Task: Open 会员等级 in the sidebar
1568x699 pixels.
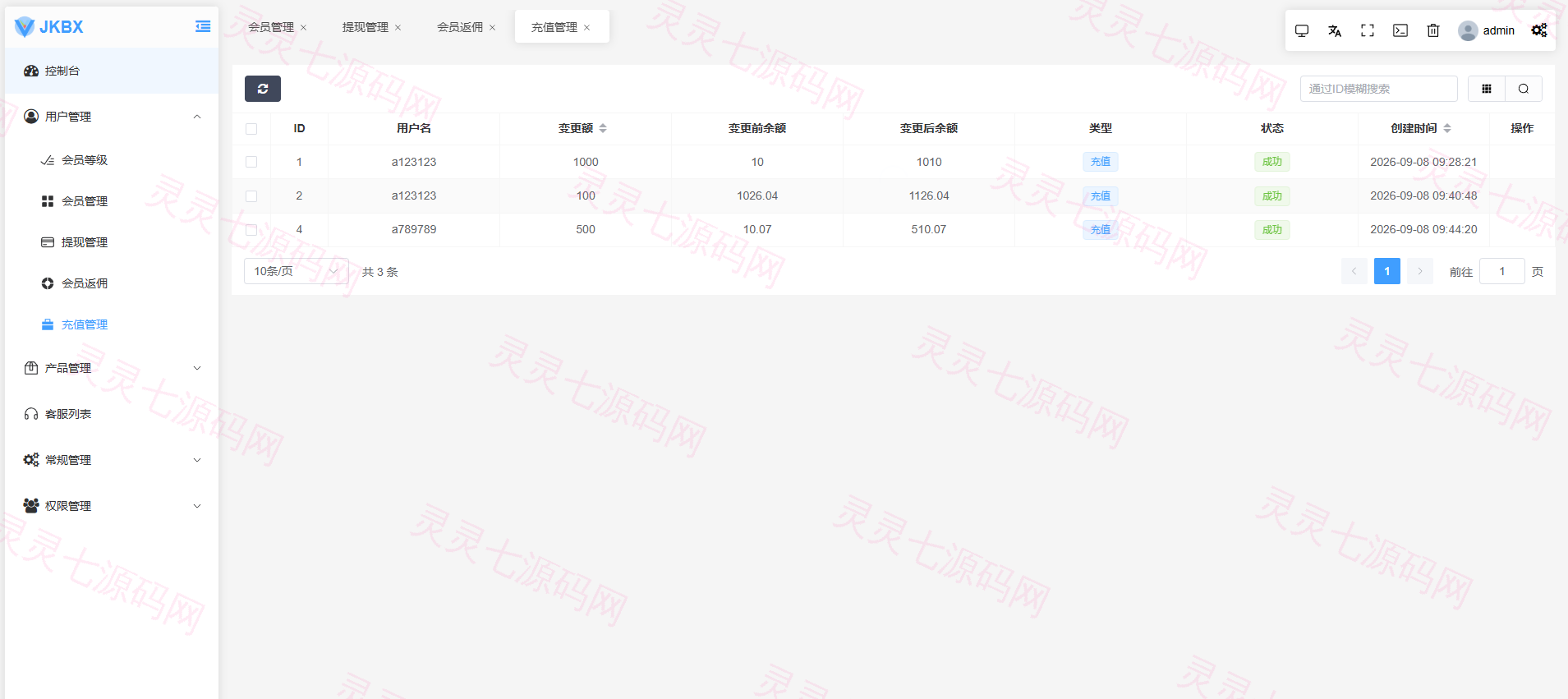Action: [x=112, y=160]
